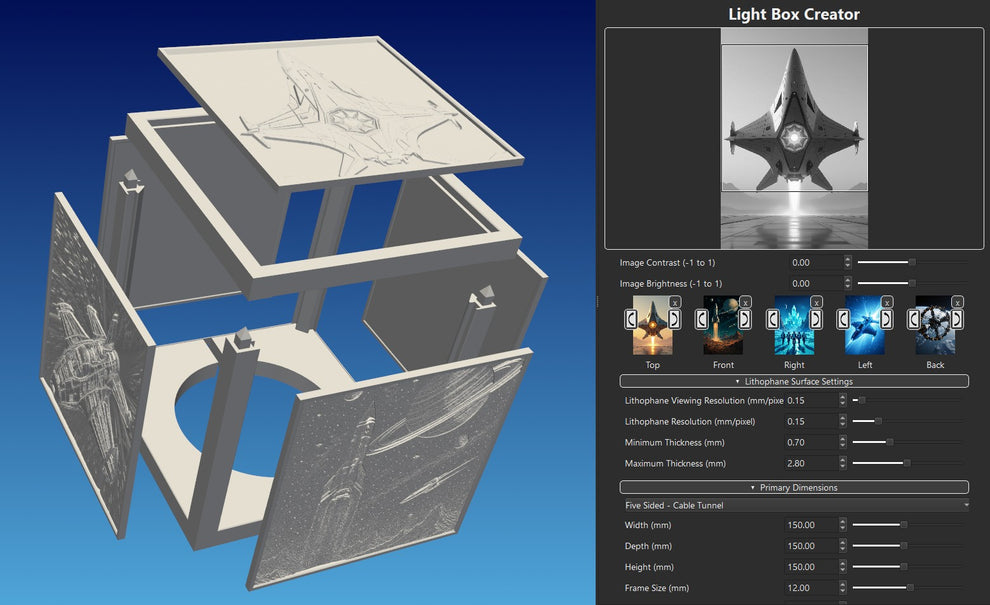Select the Front image thumbnail
Viewport: 990px width, 605px height.
point(723,325)
